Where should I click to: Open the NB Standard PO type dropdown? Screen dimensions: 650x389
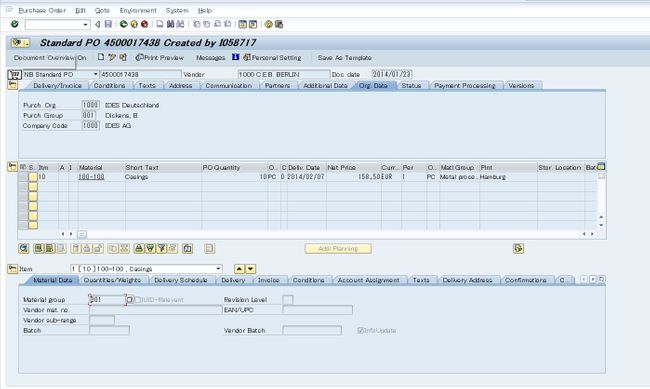[x=95, y=74]
